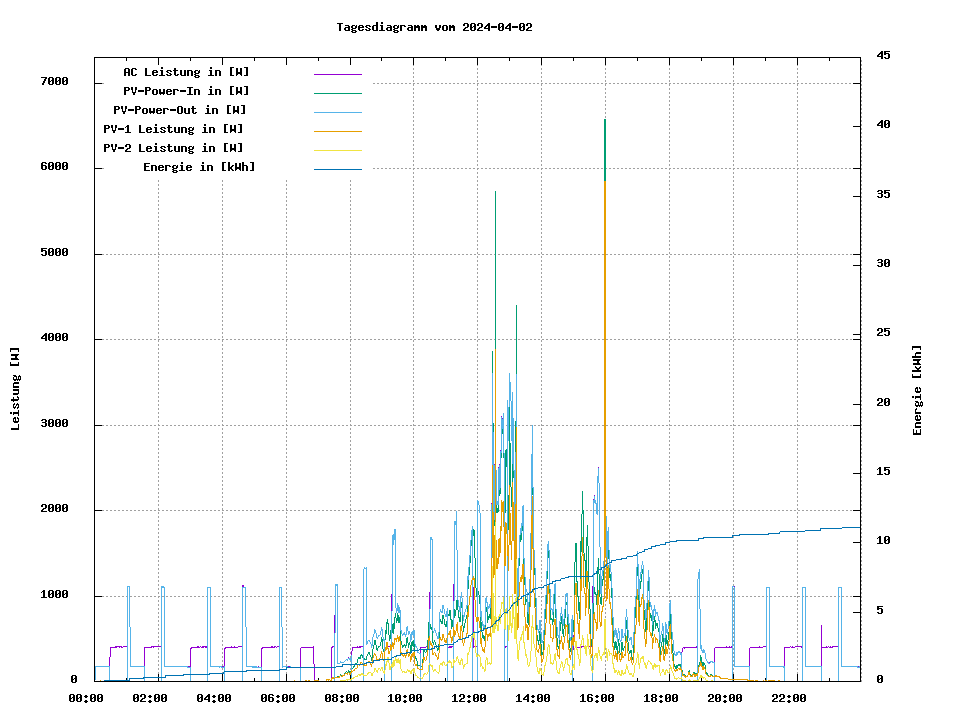Viewport: 960px width, 720px height.
Task: Click the 00:00 tick label on time axis
Action: [x=86, y=698]
